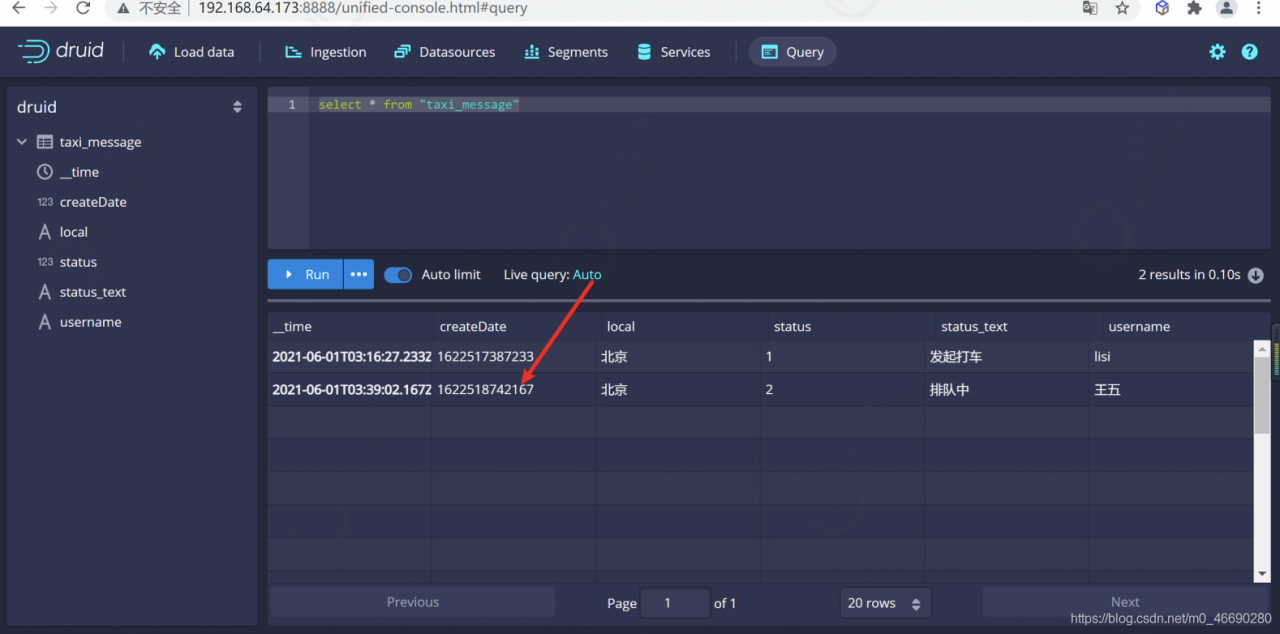Viewport: 1280px width, 634px height.
Task: Click into the SQL query editor
Action: coord(788,170)
